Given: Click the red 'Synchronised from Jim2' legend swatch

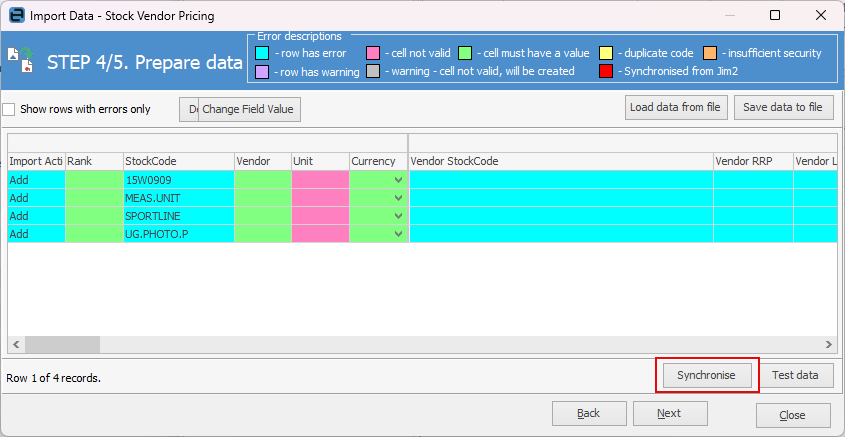Looking at the screenshot, I should 606,71.
